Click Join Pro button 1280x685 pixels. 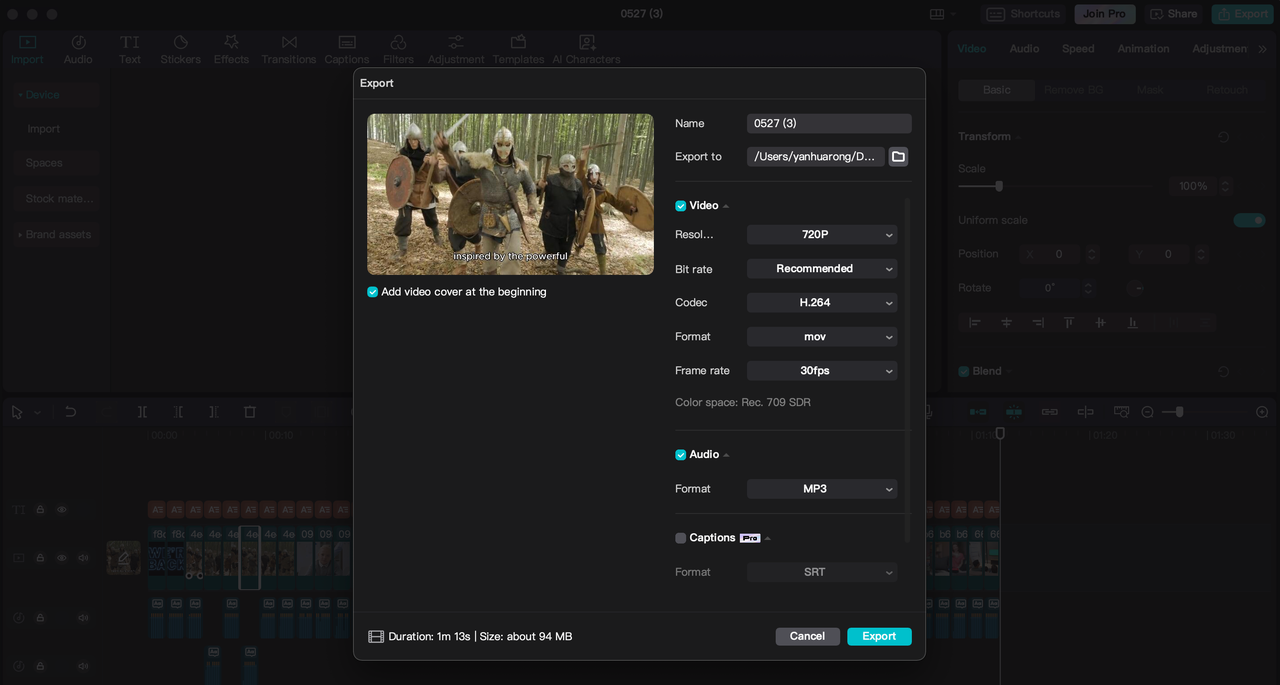pyautogui.click(x=1104, y=14)
